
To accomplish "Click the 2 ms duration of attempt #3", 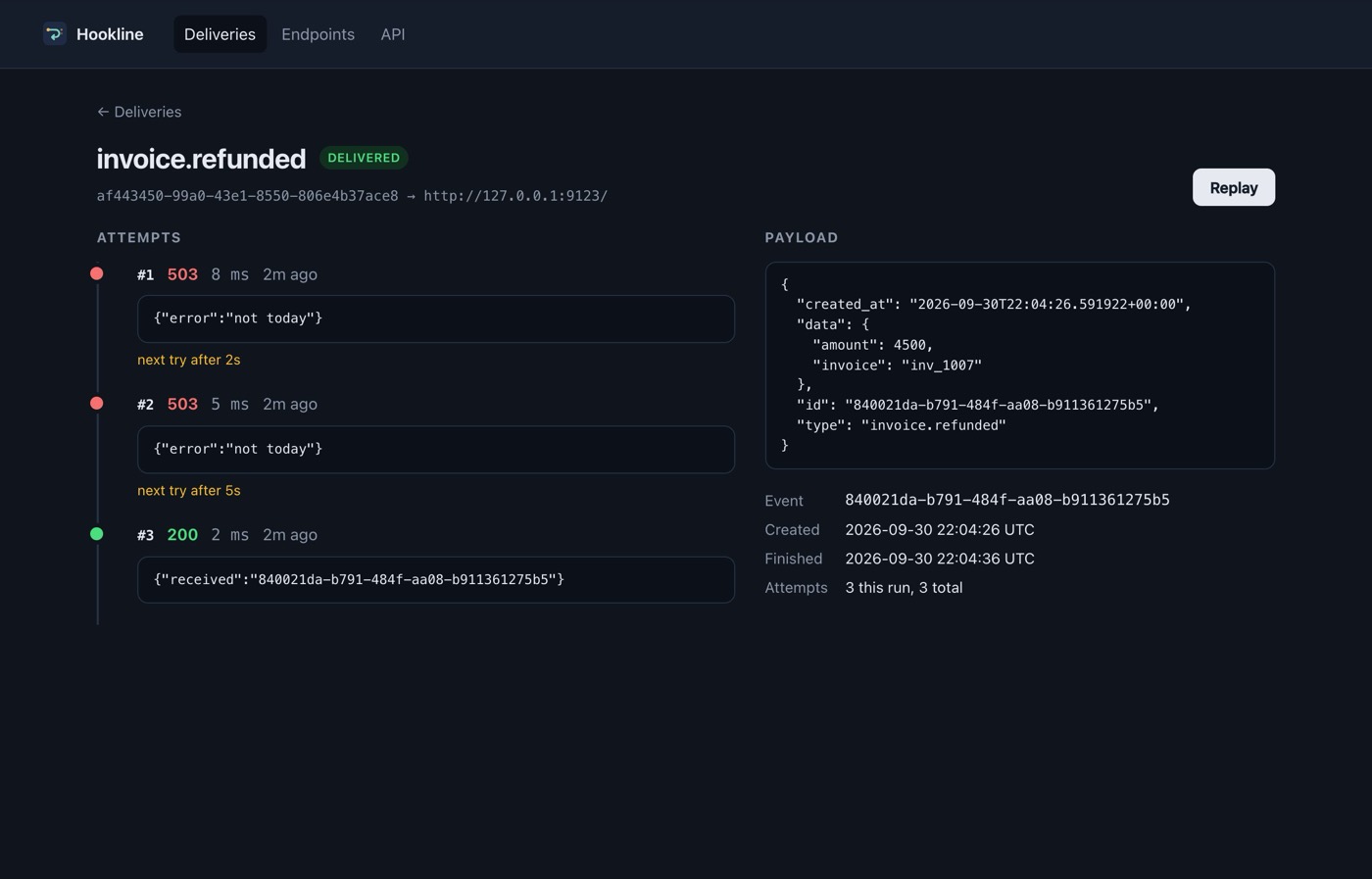I will [x=230, y=534].
